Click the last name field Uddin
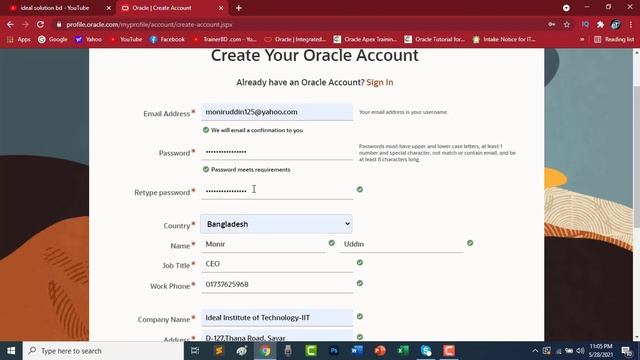The image size is (640, 360). (x=402, y=244)
